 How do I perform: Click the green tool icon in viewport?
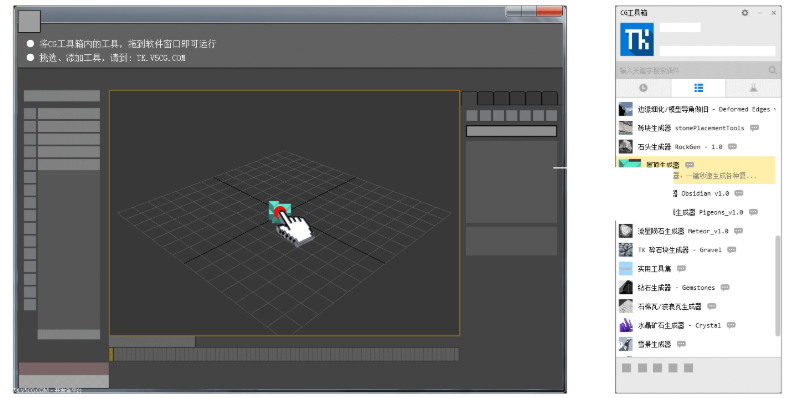(280, 212)
